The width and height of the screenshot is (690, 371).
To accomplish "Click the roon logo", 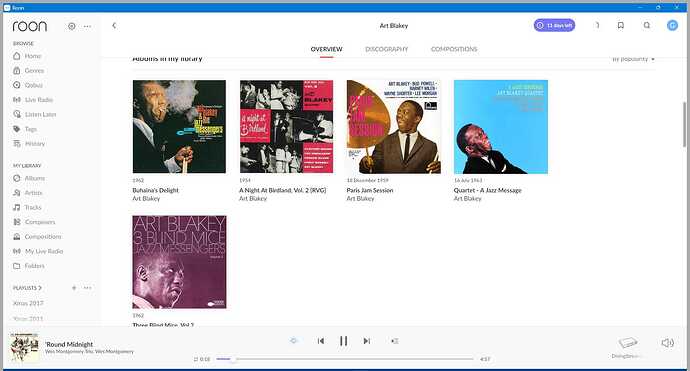I will [29, 26].
